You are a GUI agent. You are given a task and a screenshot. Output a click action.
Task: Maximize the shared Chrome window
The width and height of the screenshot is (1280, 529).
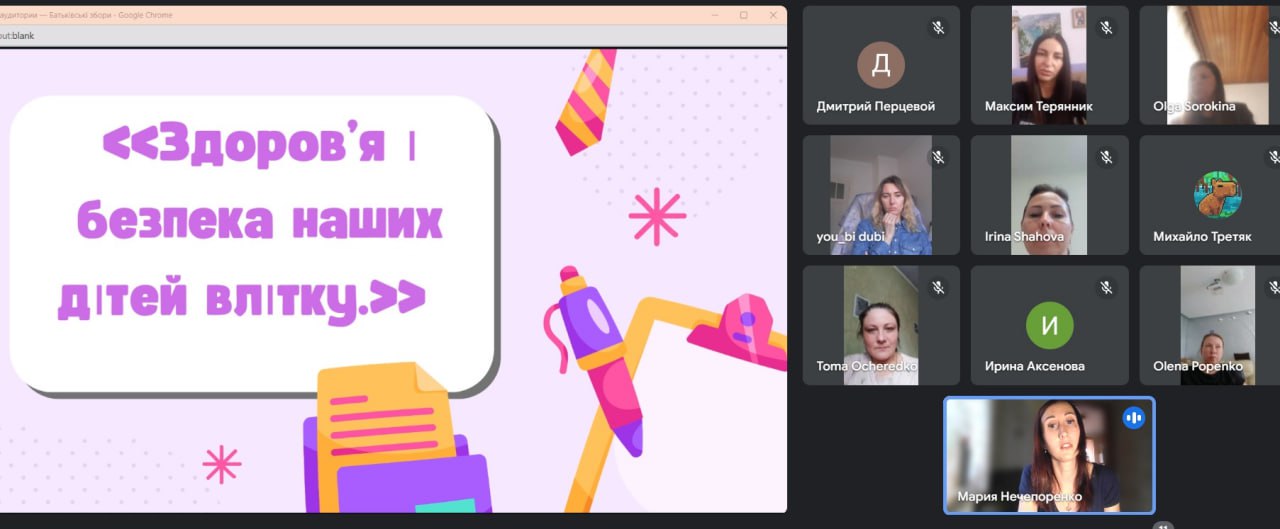[x=743, y=15]
